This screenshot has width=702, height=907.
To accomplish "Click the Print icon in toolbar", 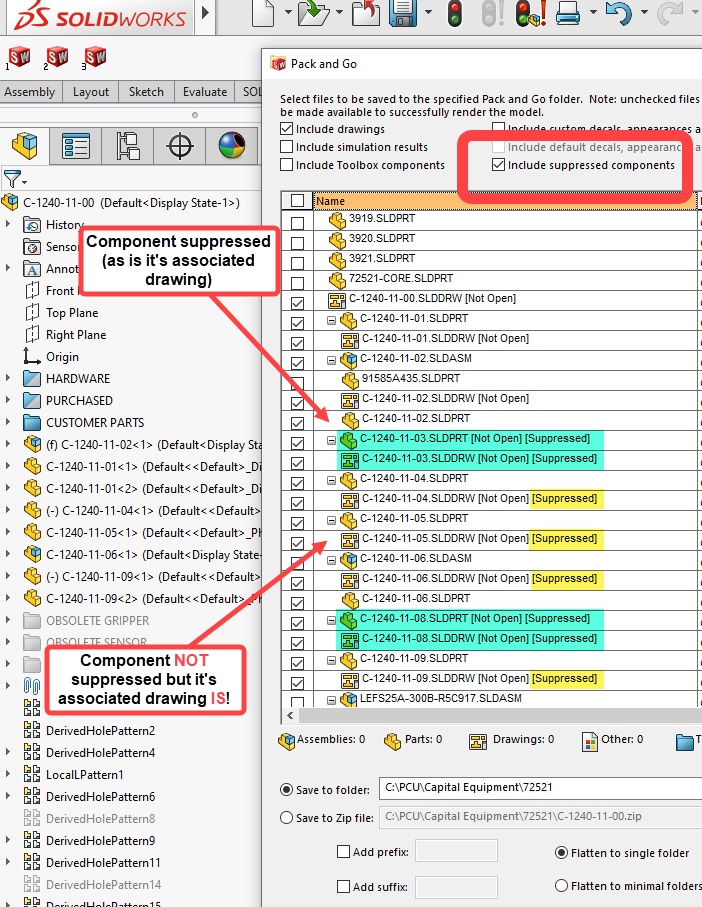I will pyautogui.click(x=567, y=13).
